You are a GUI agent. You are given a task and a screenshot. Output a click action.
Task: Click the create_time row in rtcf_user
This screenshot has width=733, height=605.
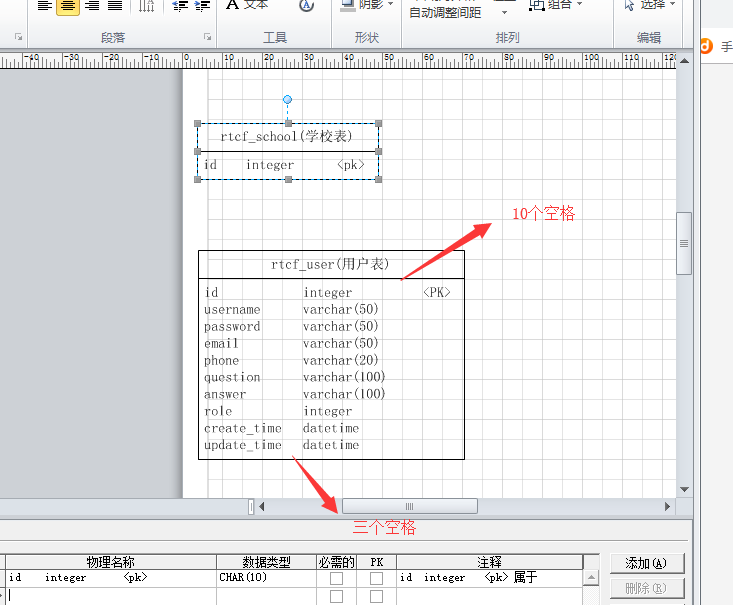(x=282, y=428)
